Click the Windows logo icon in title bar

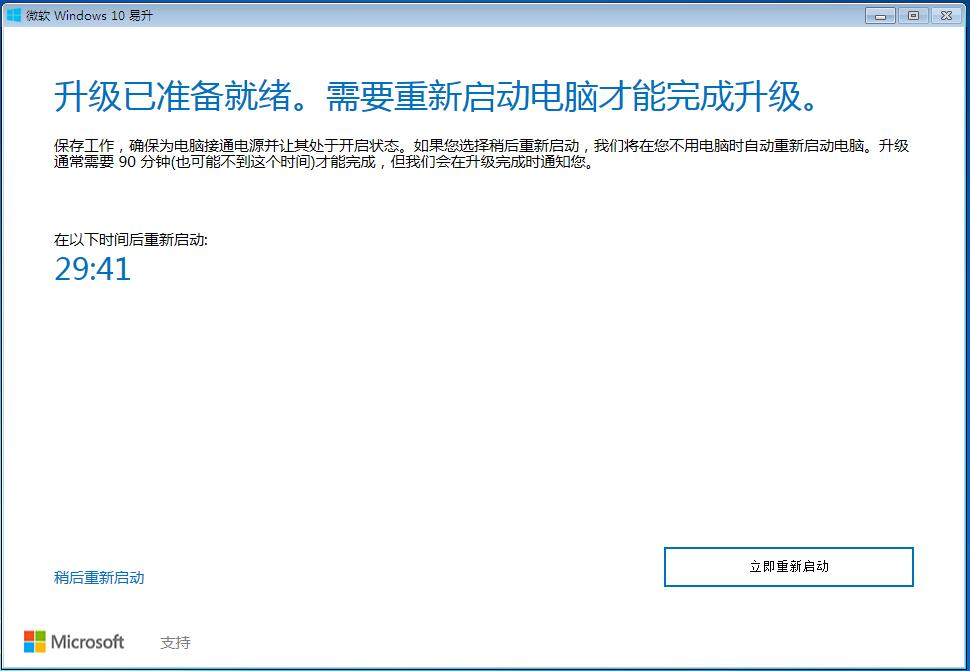tap(14, 14)
